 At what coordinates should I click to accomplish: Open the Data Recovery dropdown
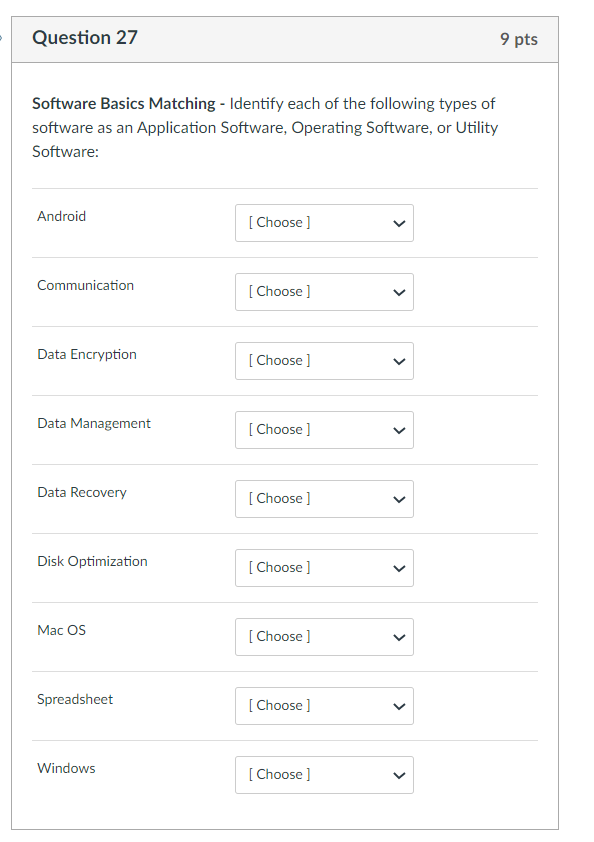coord(324,498)
